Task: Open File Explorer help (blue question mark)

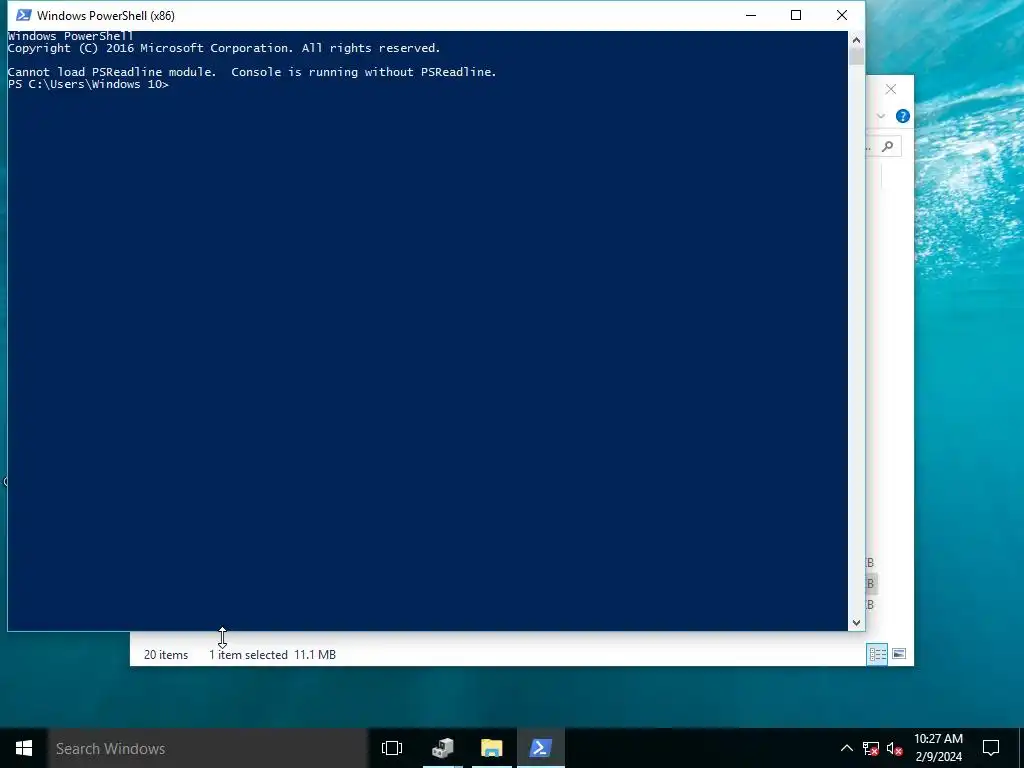Action: coord(903,116)
